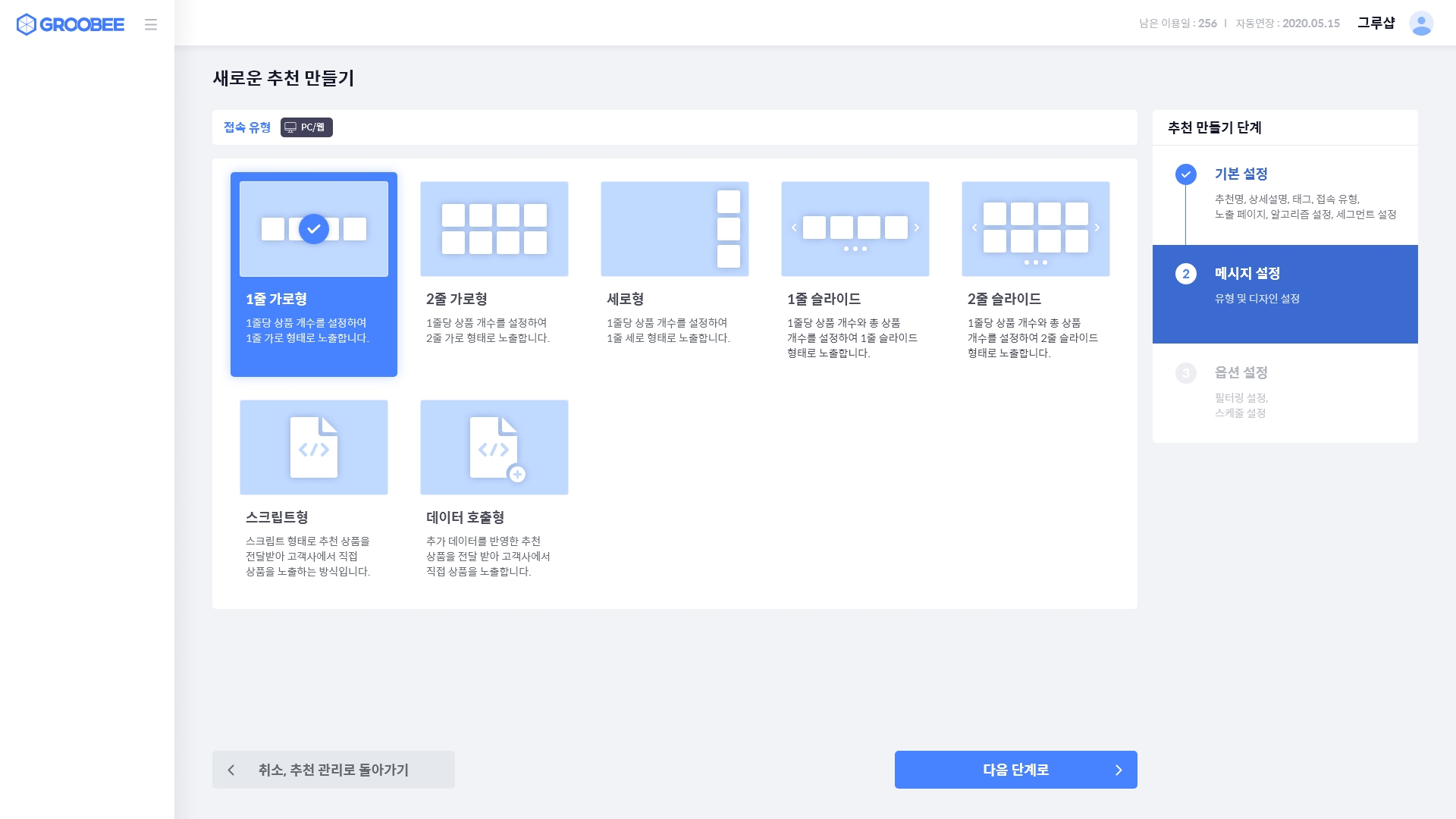
Task: Click left arrow on 2줄 슬라이드 thumbnail
Action: pos(974,227)
